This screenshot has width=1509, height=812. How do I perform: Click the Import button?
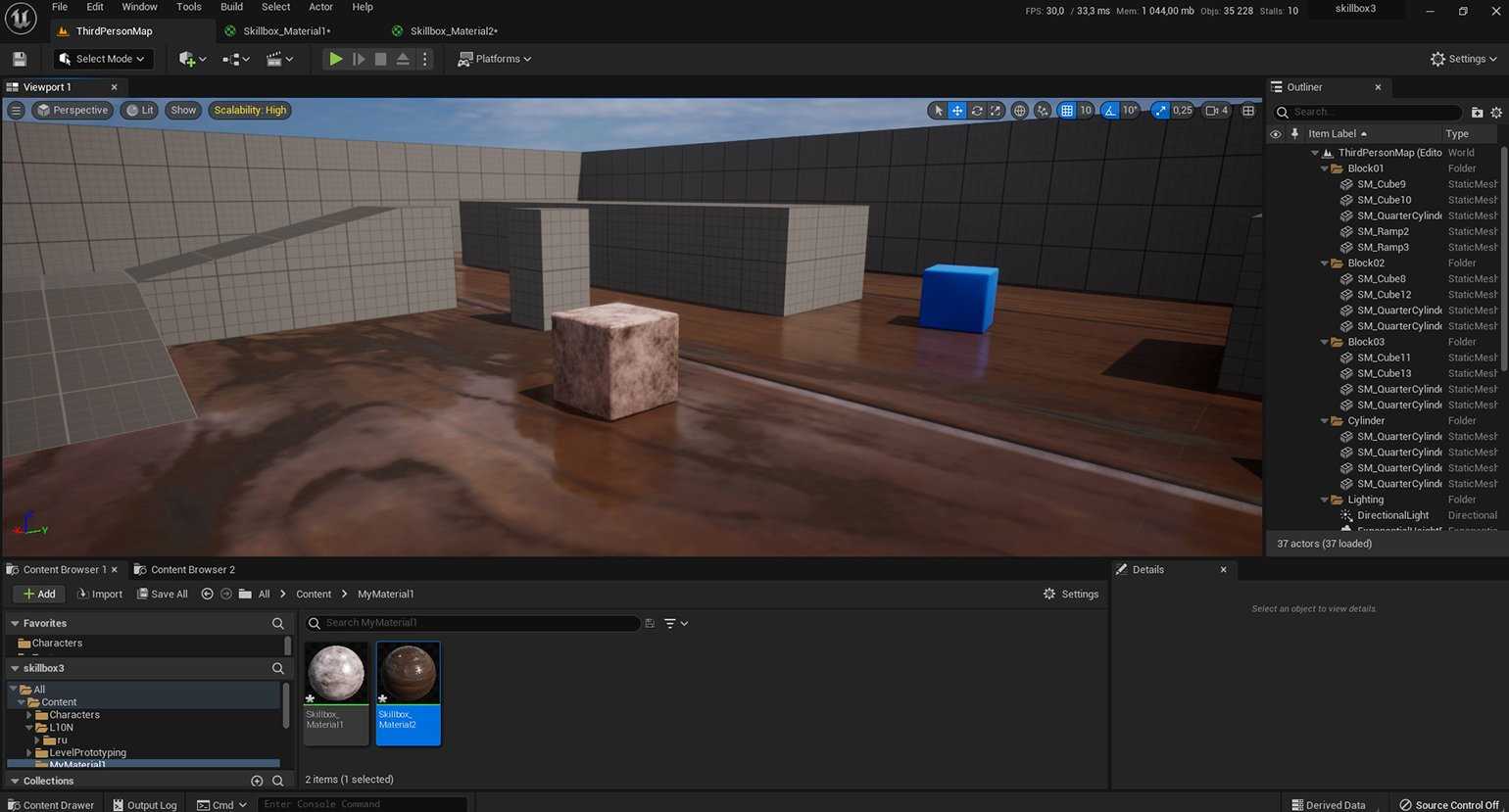pos(100,594)
